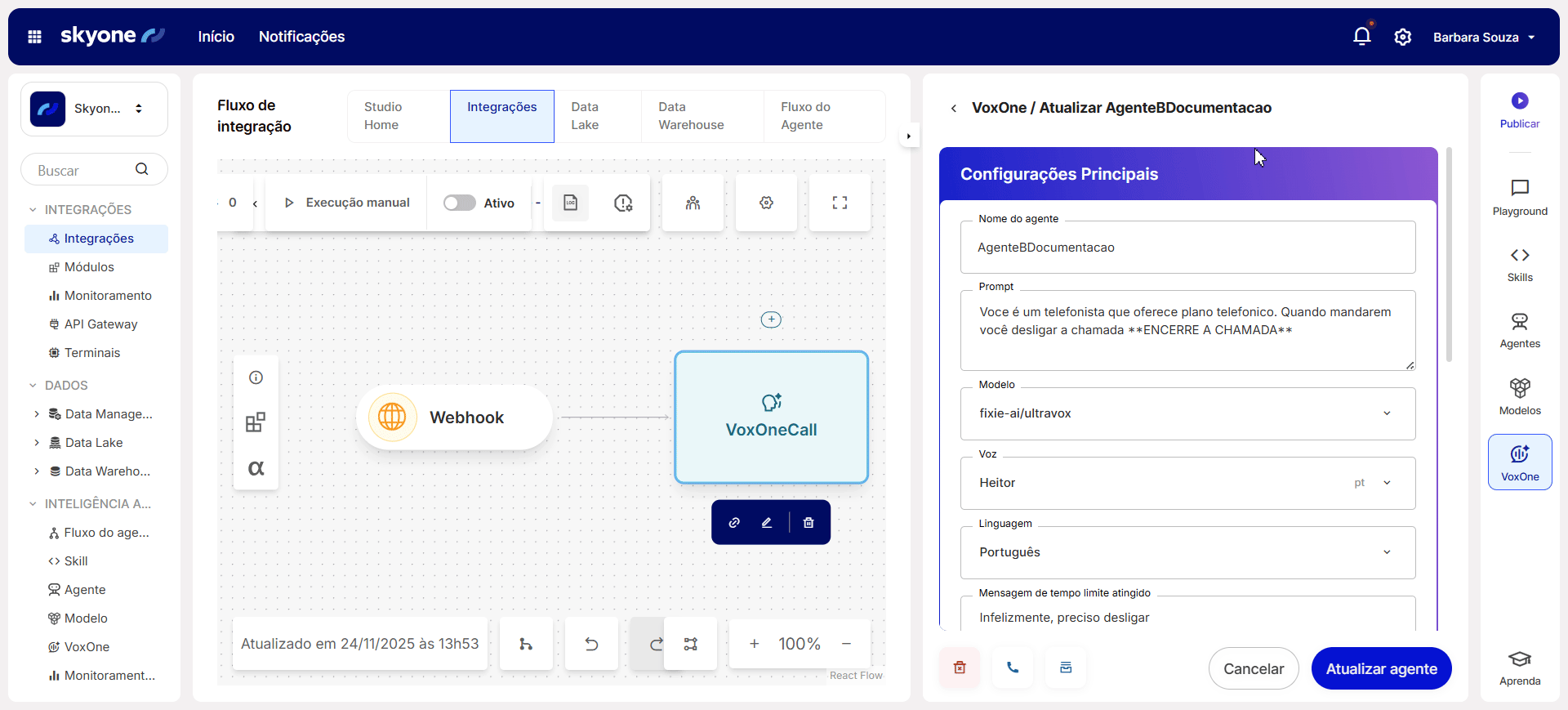Toggle the Ativo switch
The height and width of the screenshot is (710, 1568).
pos(460,203)
